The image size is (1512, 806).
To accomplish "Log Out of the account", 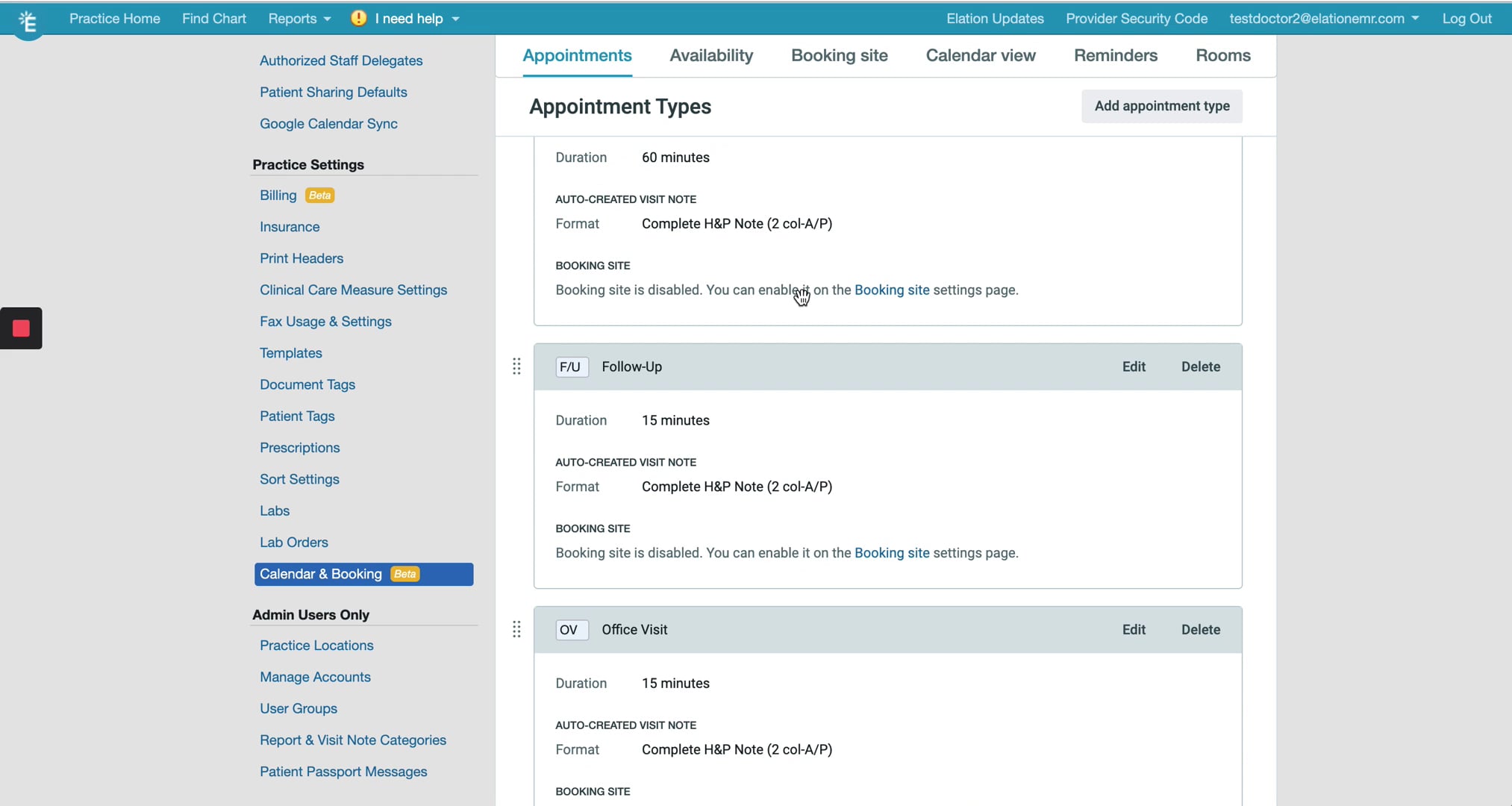I will [1466, 19].
